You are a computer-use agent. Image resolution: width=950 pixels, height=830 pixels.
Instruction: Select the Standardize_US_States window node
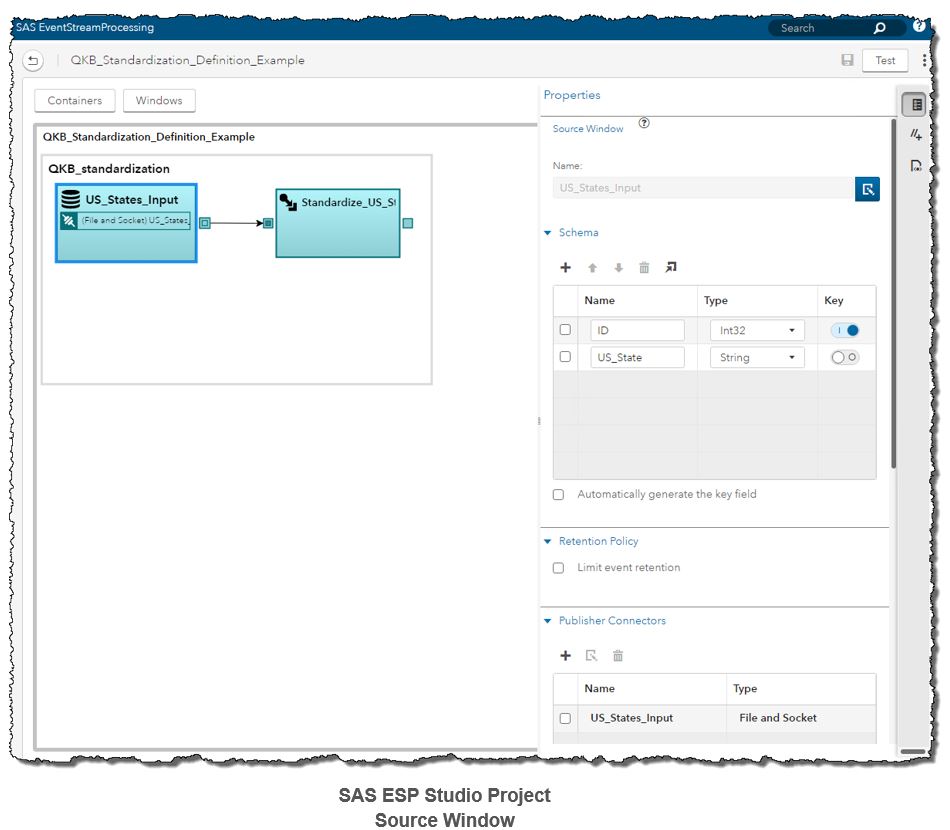(338, 223)
